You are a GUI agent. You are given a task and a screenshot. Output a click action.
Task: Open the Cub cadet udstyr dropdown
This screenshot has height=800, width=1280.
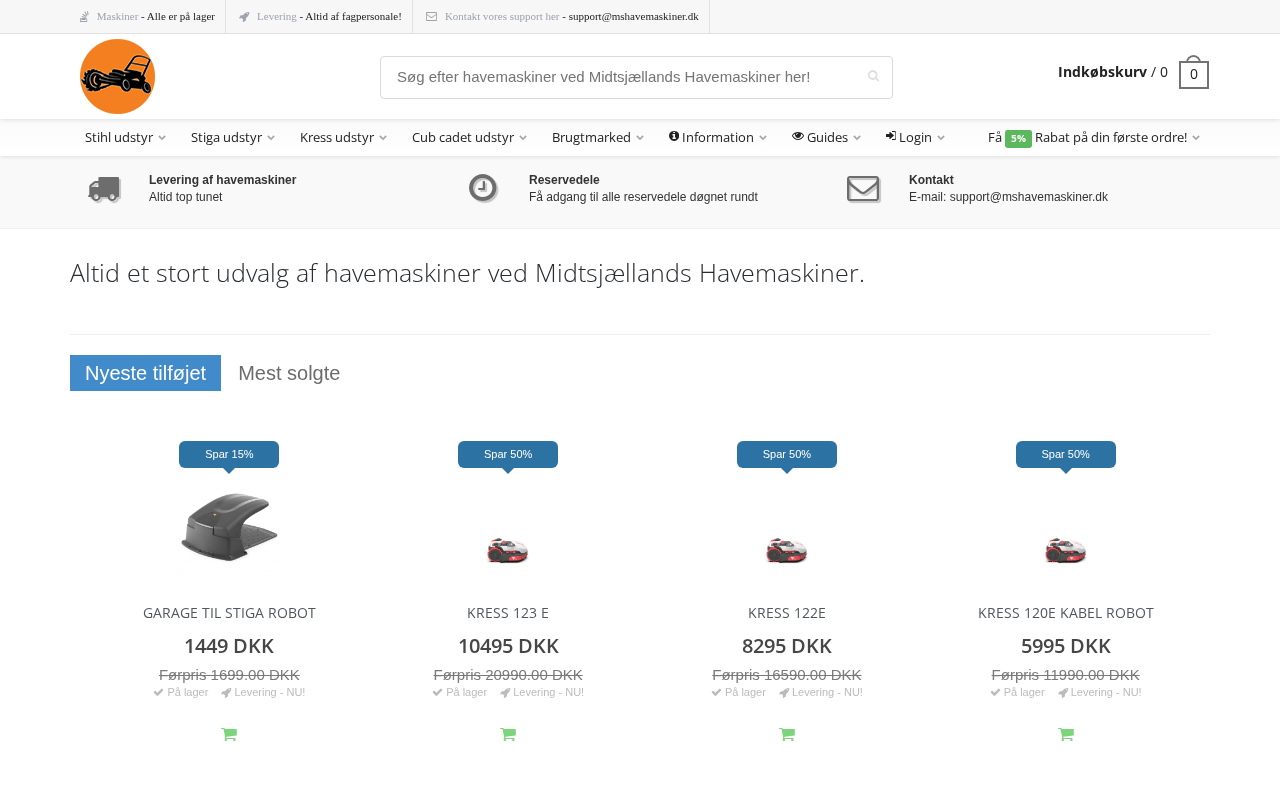[469, 138]
